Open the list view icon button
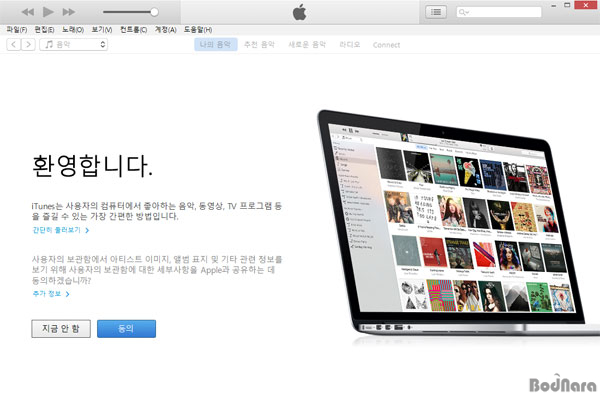 point(436,12)
